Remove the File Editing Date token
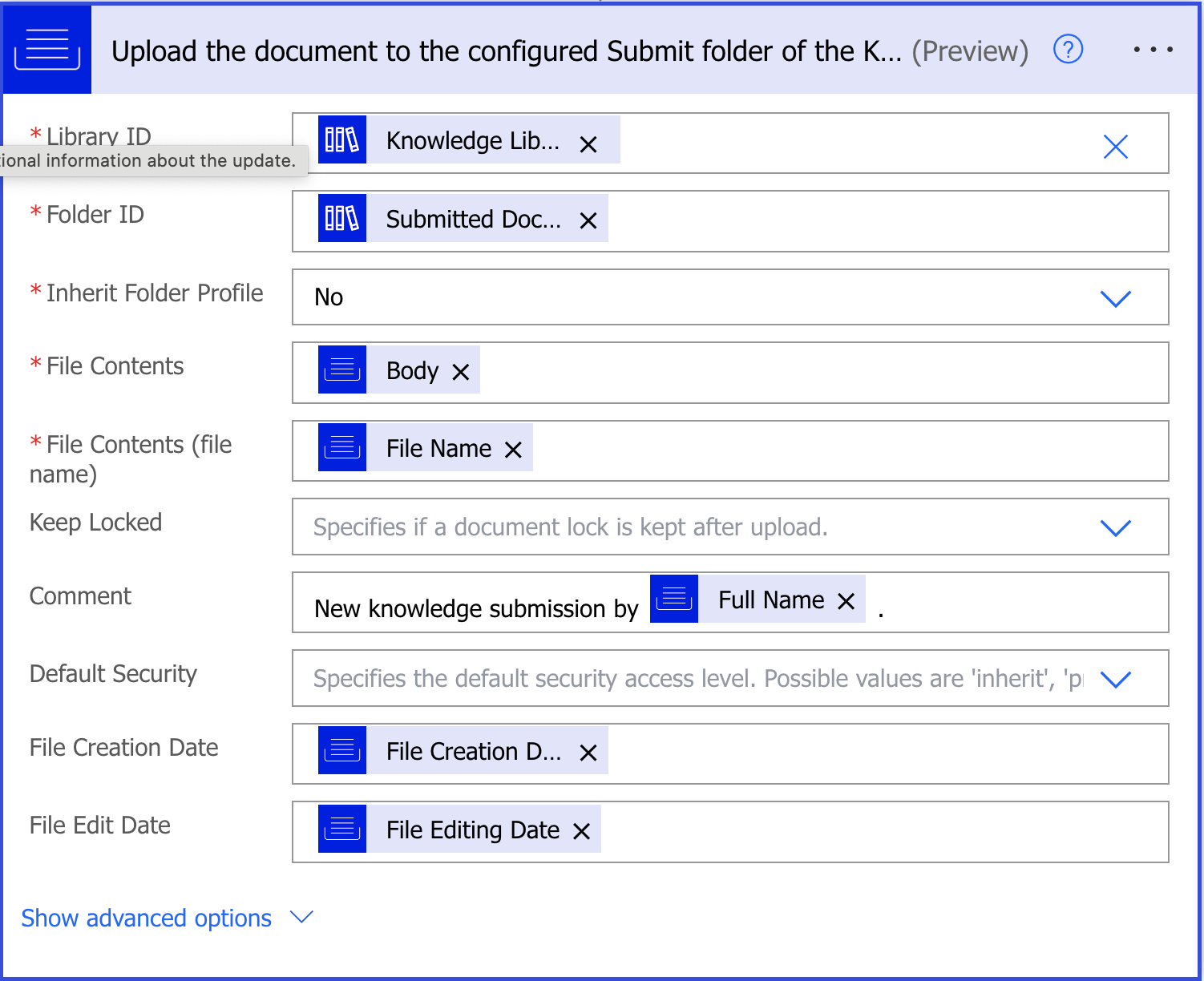1204x981 pixels. point(582,831)
